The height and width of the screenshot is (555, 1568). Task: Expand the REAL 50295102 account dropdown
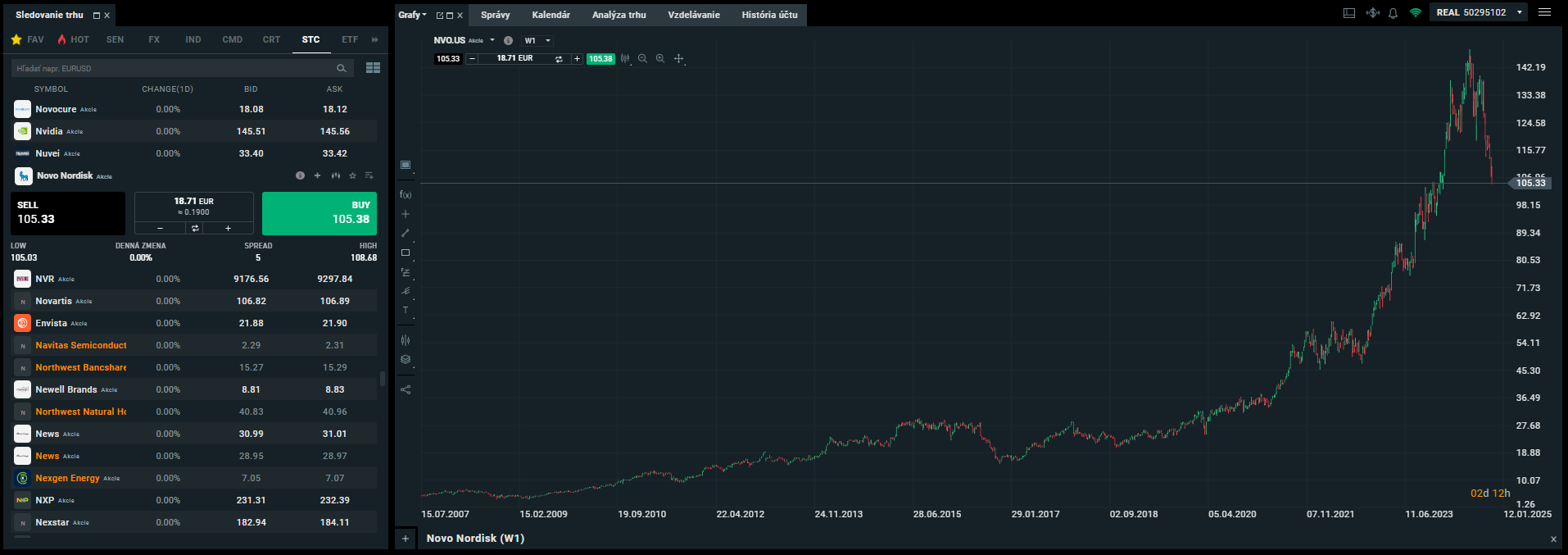tap(1520, 12)
